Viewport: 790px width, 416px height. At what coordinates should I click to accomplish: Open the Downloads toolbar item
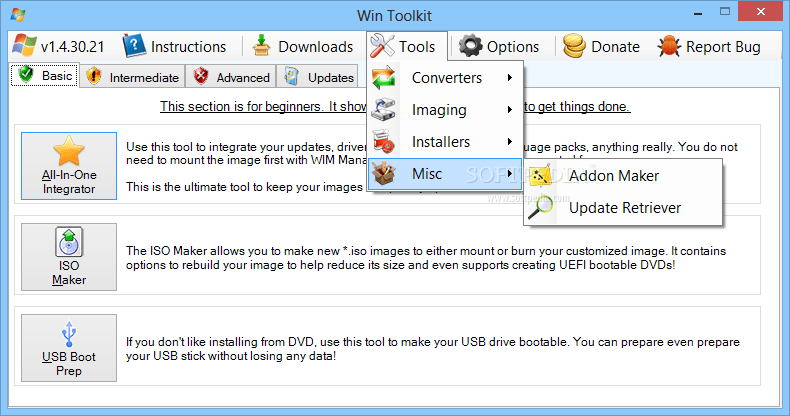[303, 46]
